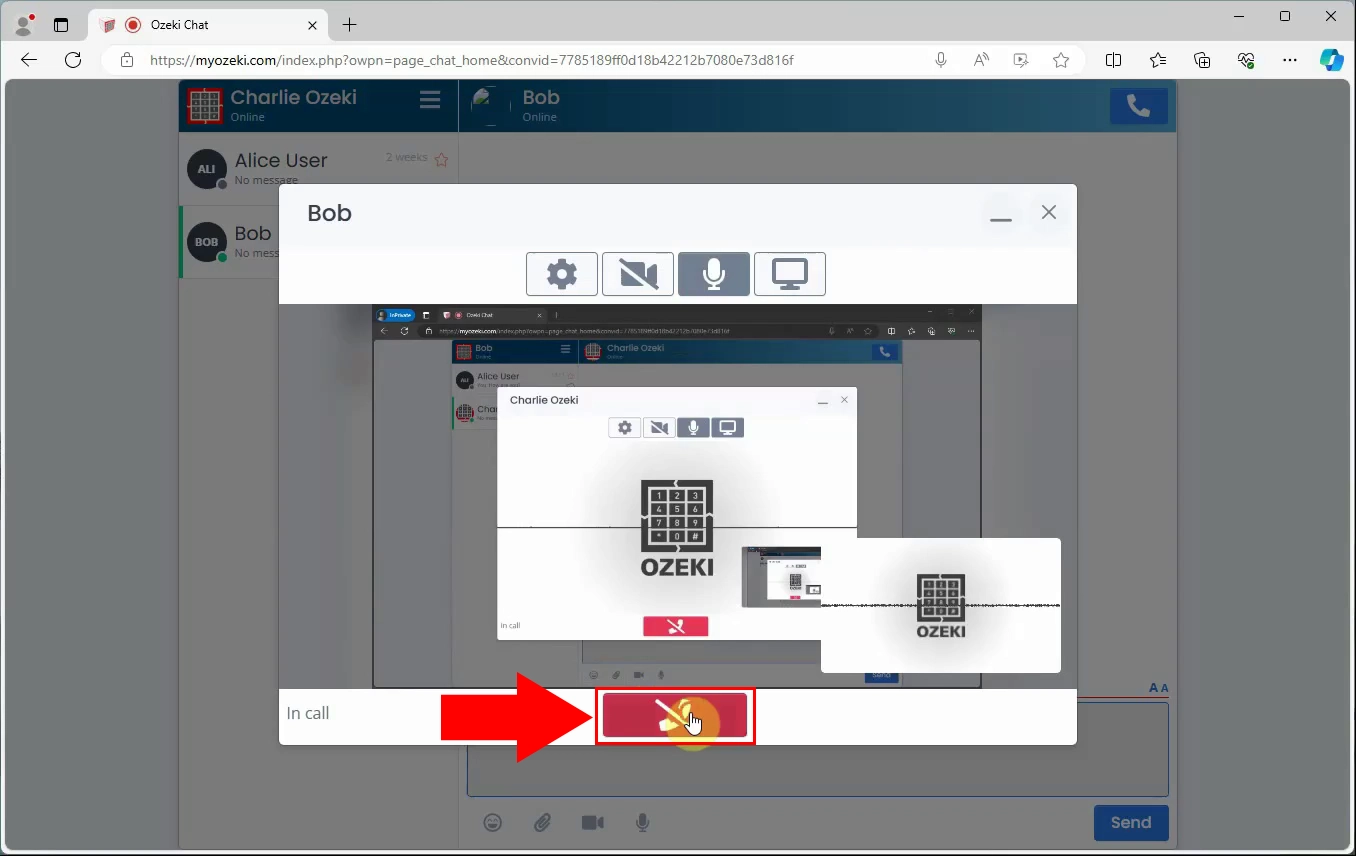The width and height of the screenshot is (1356, 856).
Task: View site information lock icon
Action: pos(127,60)
